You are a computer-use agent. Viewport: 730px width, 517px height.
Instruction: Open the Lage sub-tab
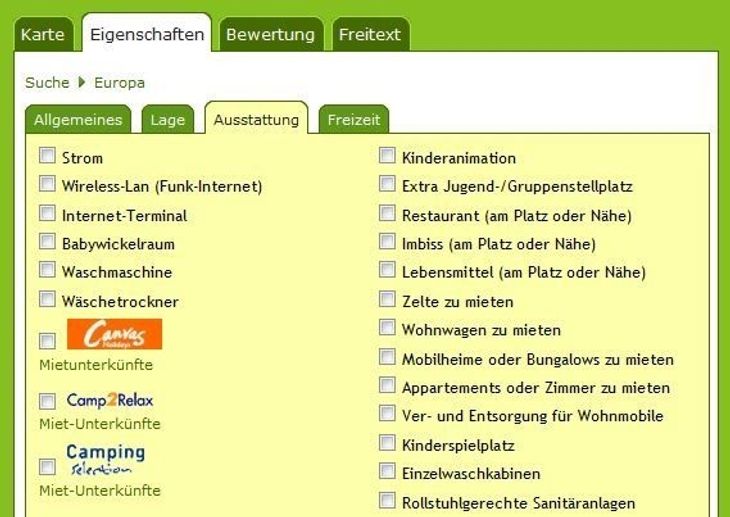pos(168,120)
